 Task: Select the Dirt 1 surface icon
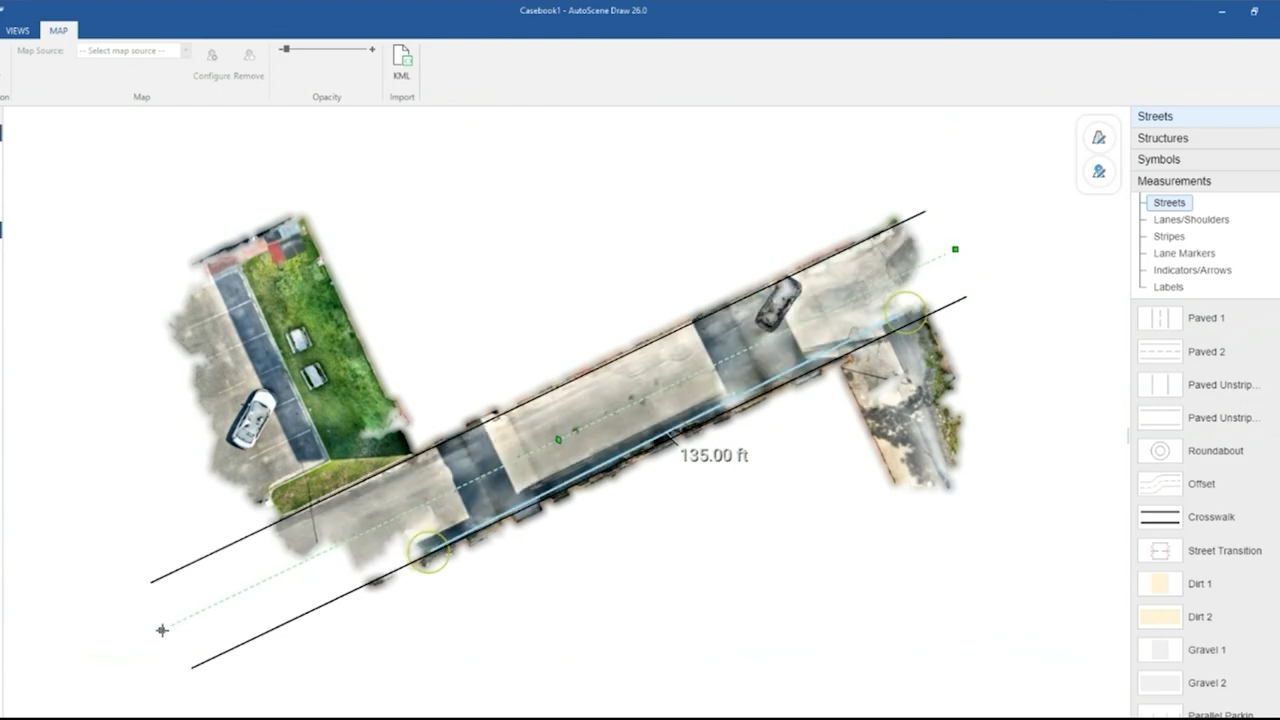pos(1160,584)
